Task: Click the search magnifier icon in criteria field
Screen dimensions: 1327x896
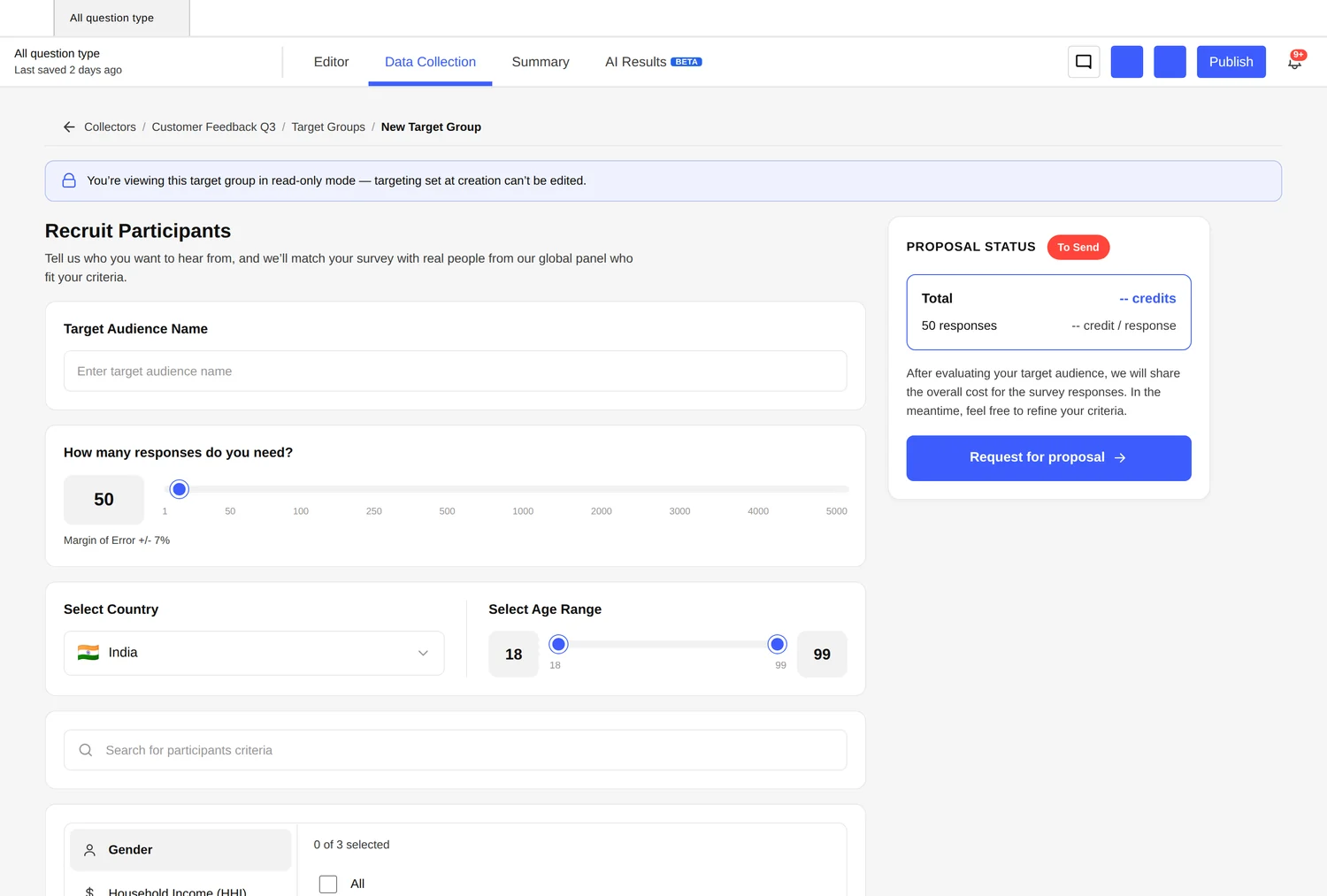Action: (86, 750)
